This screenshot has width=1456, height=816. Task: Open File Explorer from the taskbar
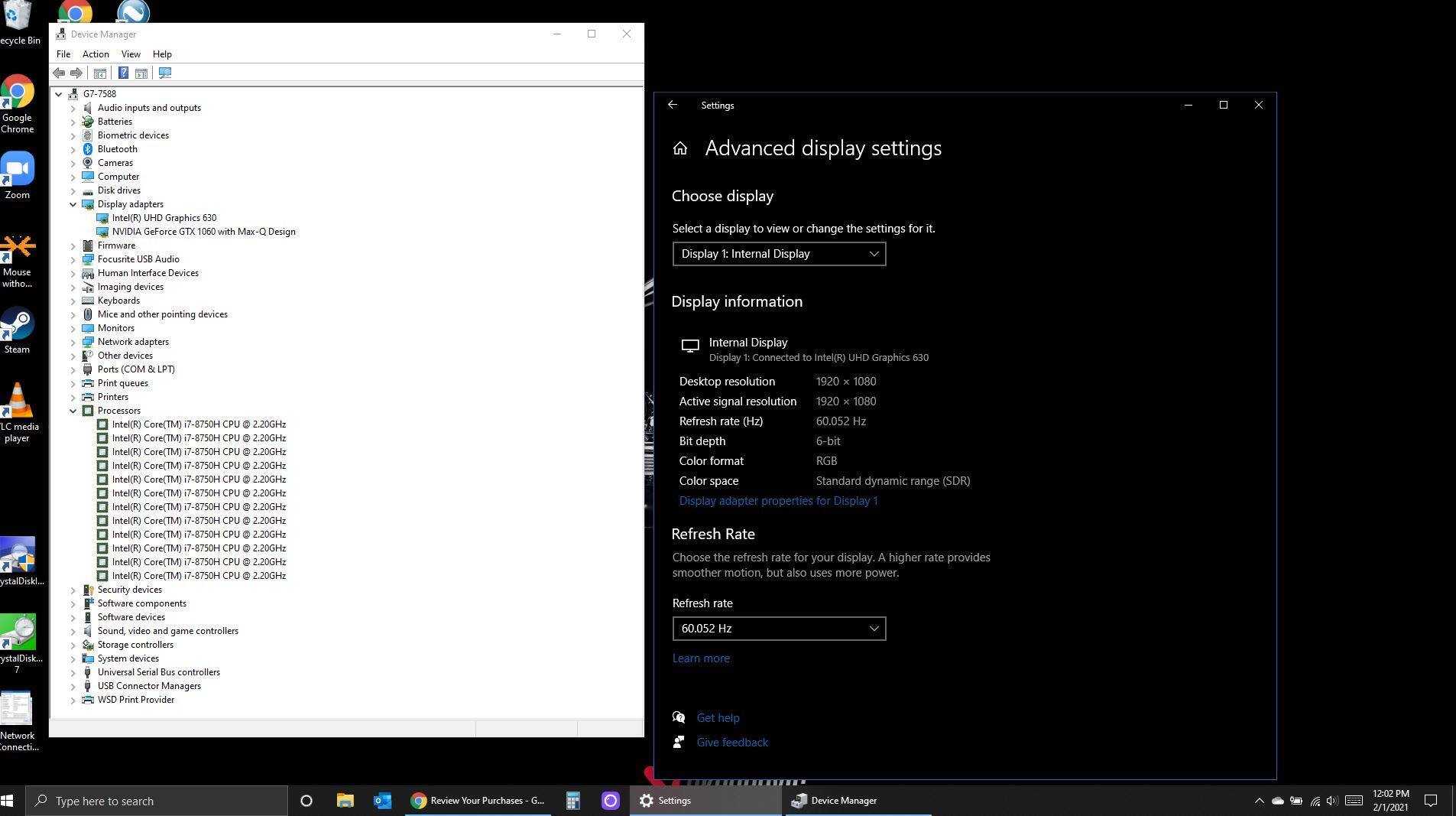345,801
